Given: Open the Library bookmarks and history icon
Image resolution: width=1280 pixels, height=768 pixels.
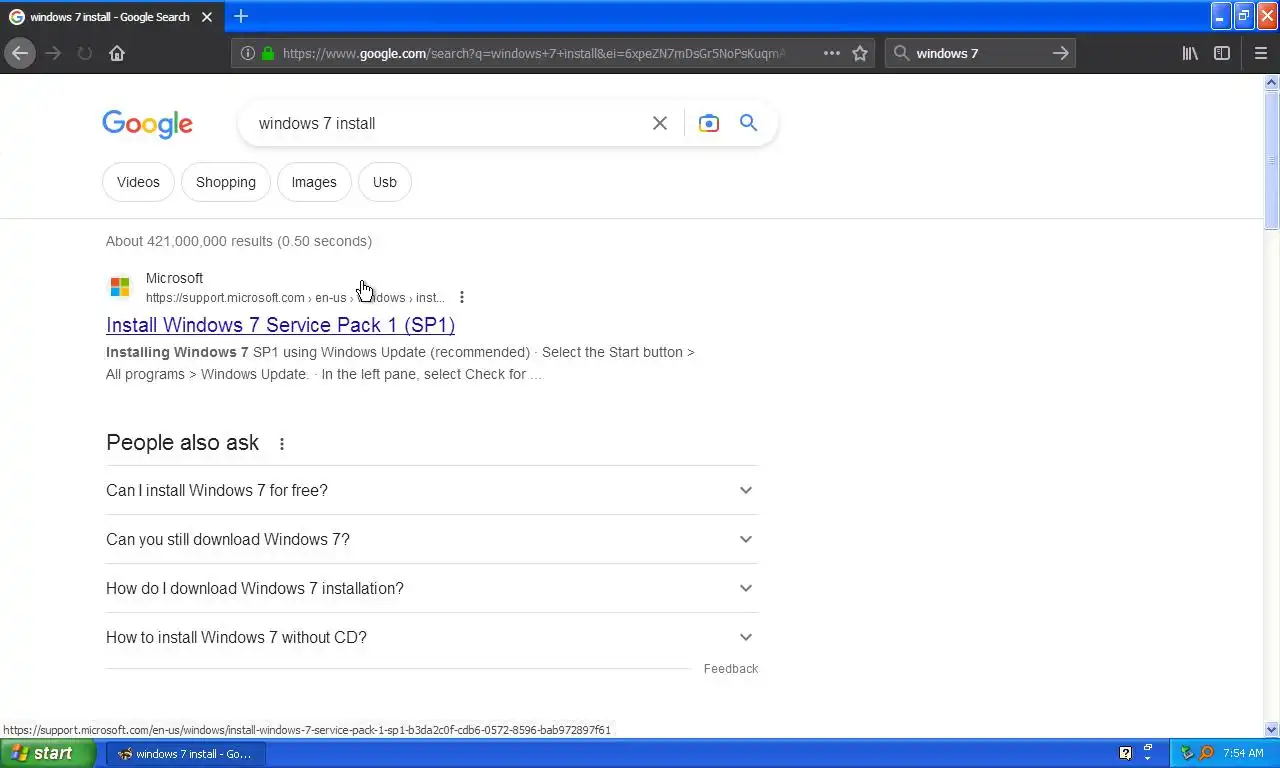Looking at the screenshot, I should click(1190, 53).
